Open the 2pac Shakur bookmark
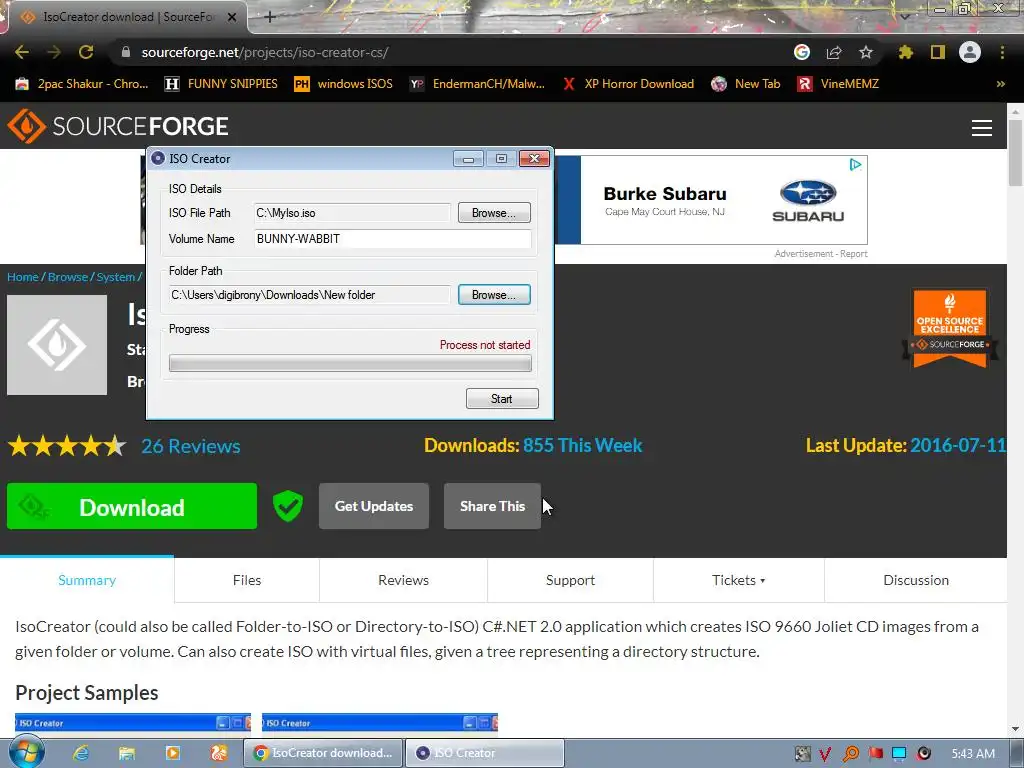 tap(82, 84)
